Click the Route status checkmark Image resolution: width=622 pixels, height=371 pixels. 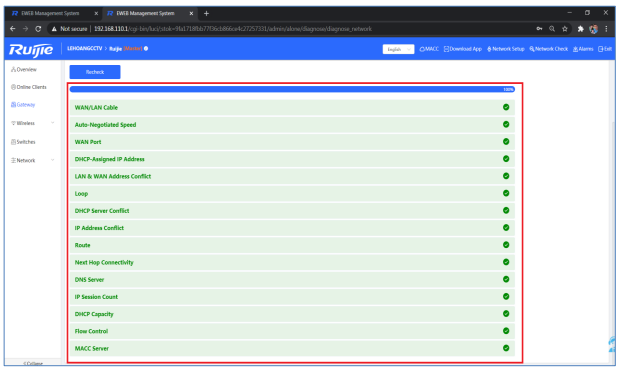[x=506, y=245]
